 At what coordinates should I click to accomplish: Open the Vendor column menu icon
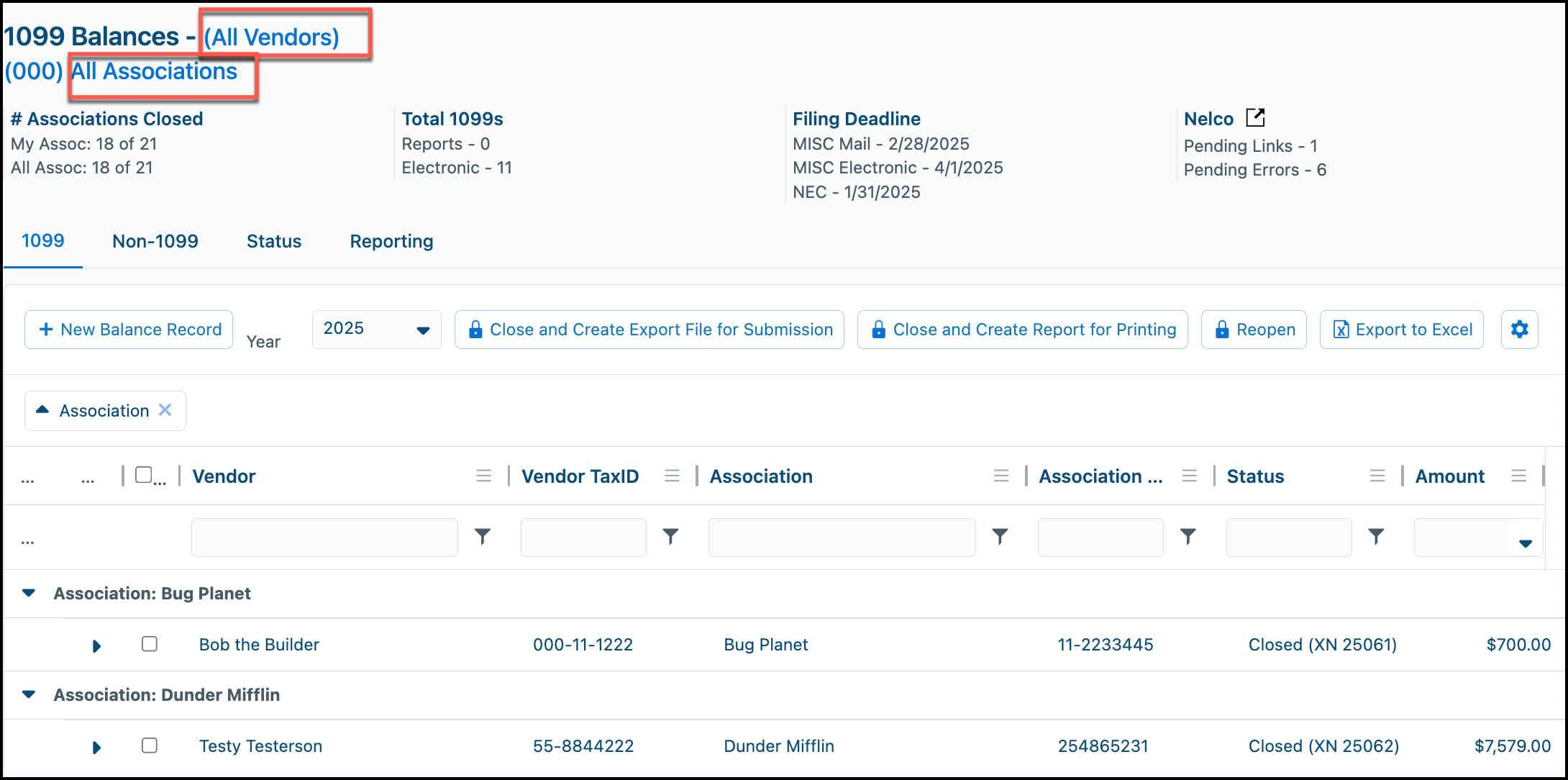(484, 476)
